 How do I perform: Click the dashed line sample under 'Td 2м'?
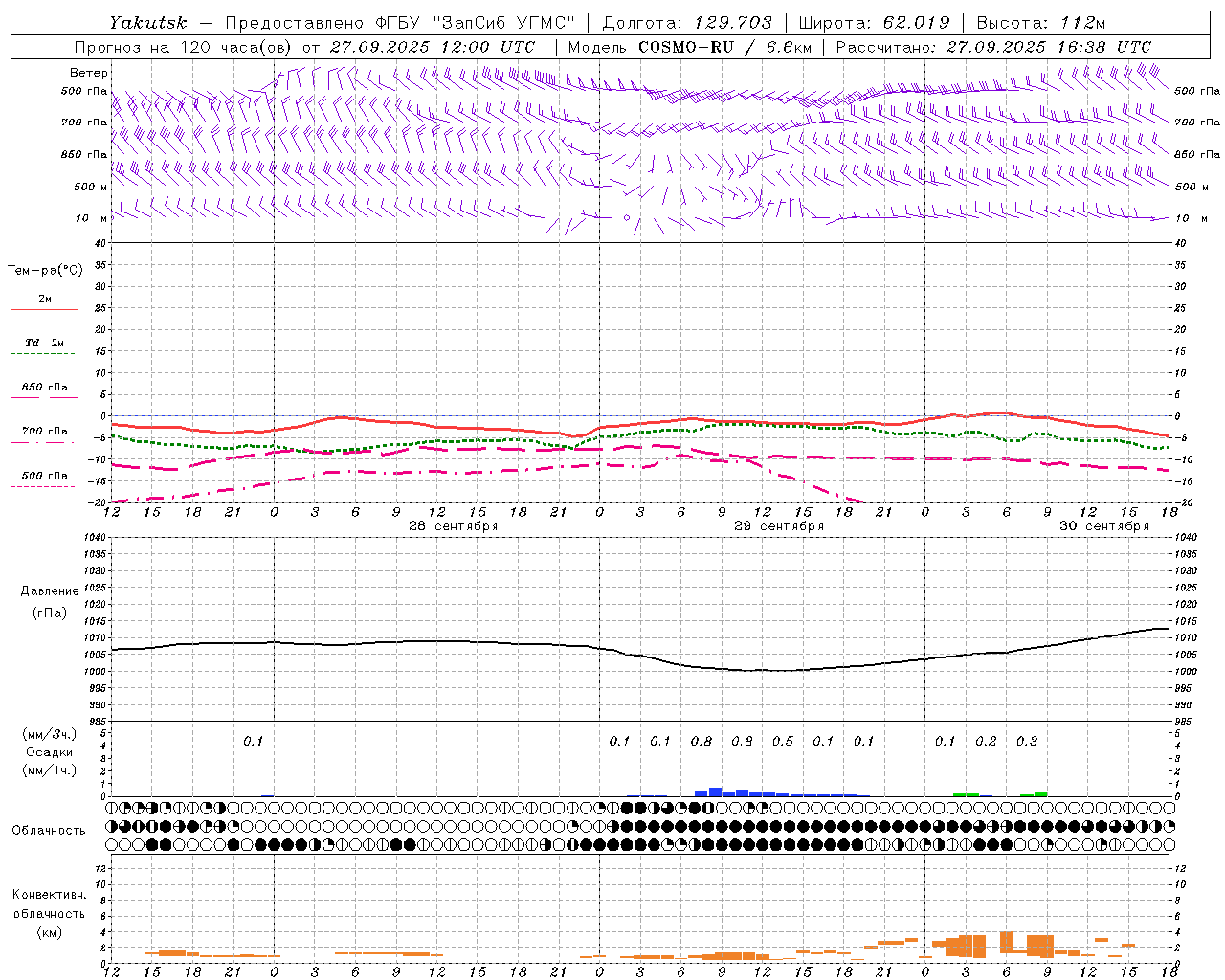[x=42, y=354]
